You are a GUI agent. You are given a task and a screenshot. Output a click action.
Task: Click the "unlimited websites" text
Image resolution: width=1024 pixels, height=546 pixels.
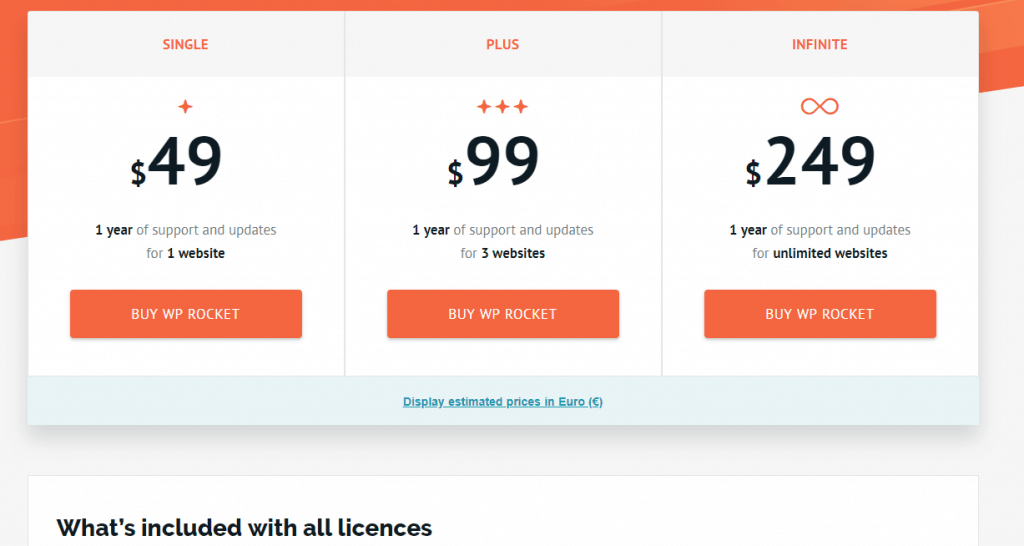coord(830,253)
